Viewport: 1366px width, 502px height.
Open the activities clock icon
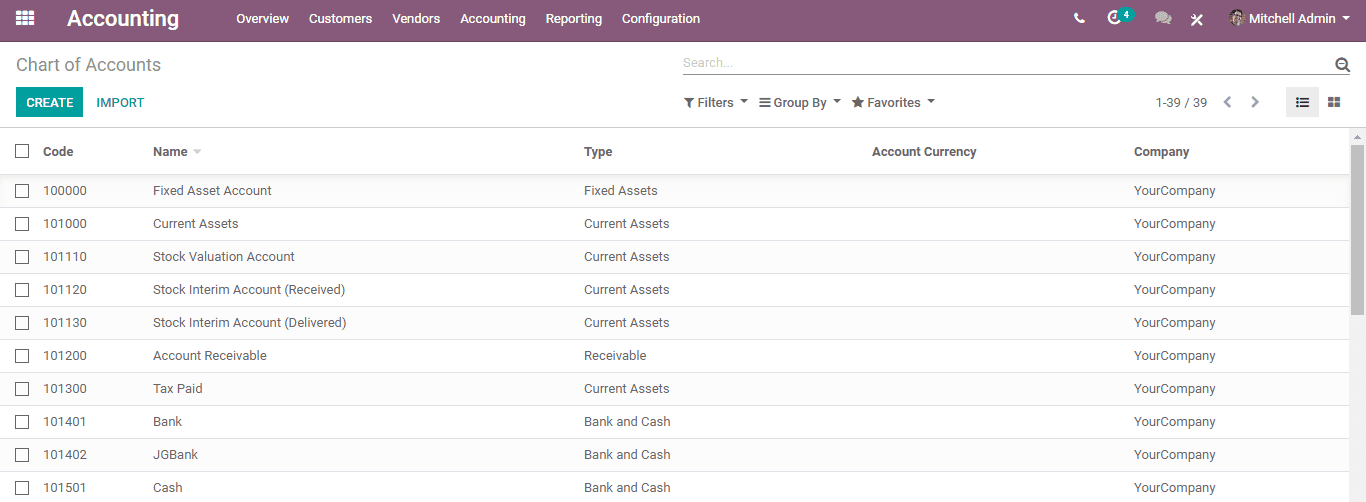[1115, 18]
